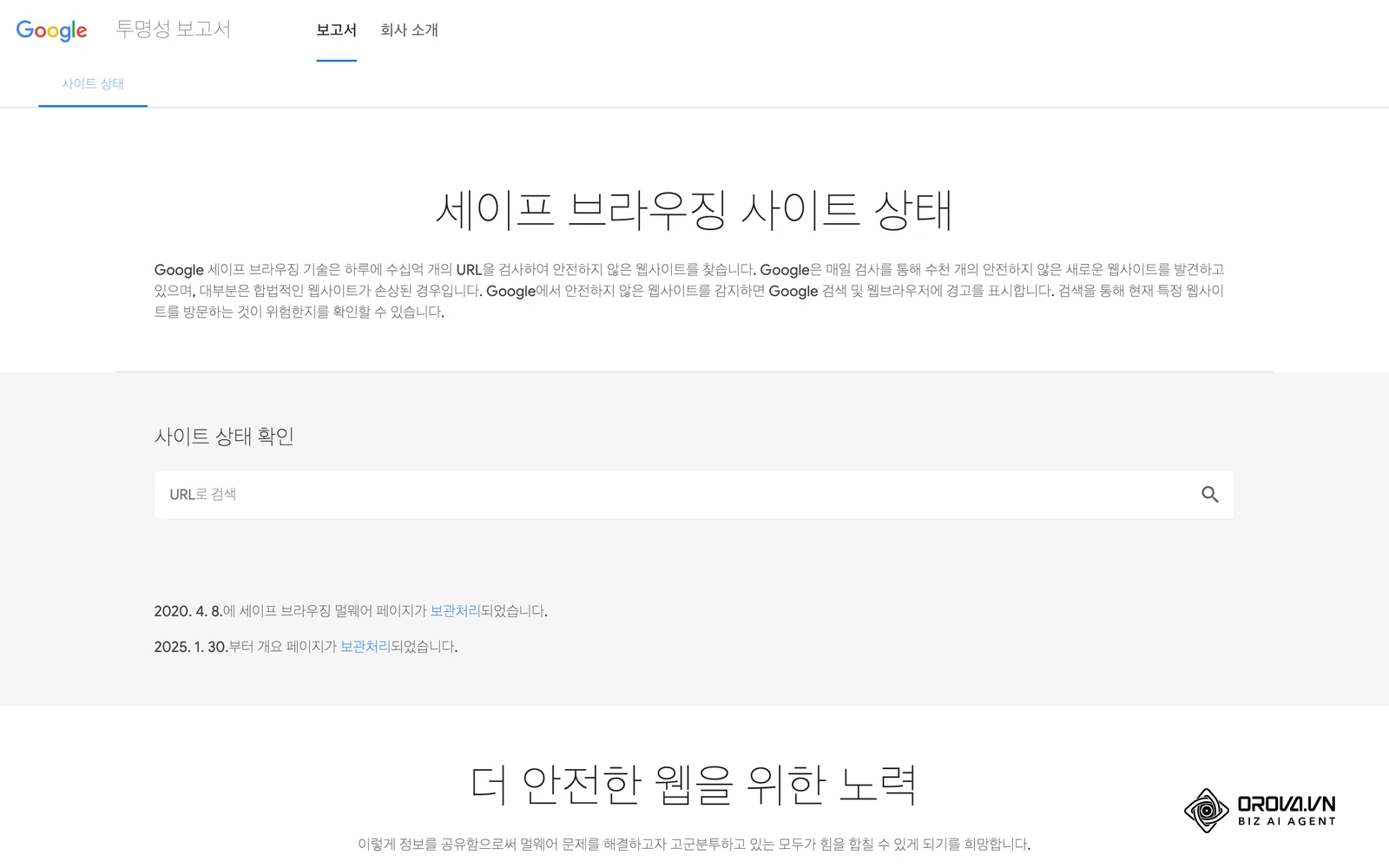This screenshot has width=1389, height=868.
Task: Open 보관처리 link in the 2025. 1. 30. notice
Action: [x=365, y=647]
